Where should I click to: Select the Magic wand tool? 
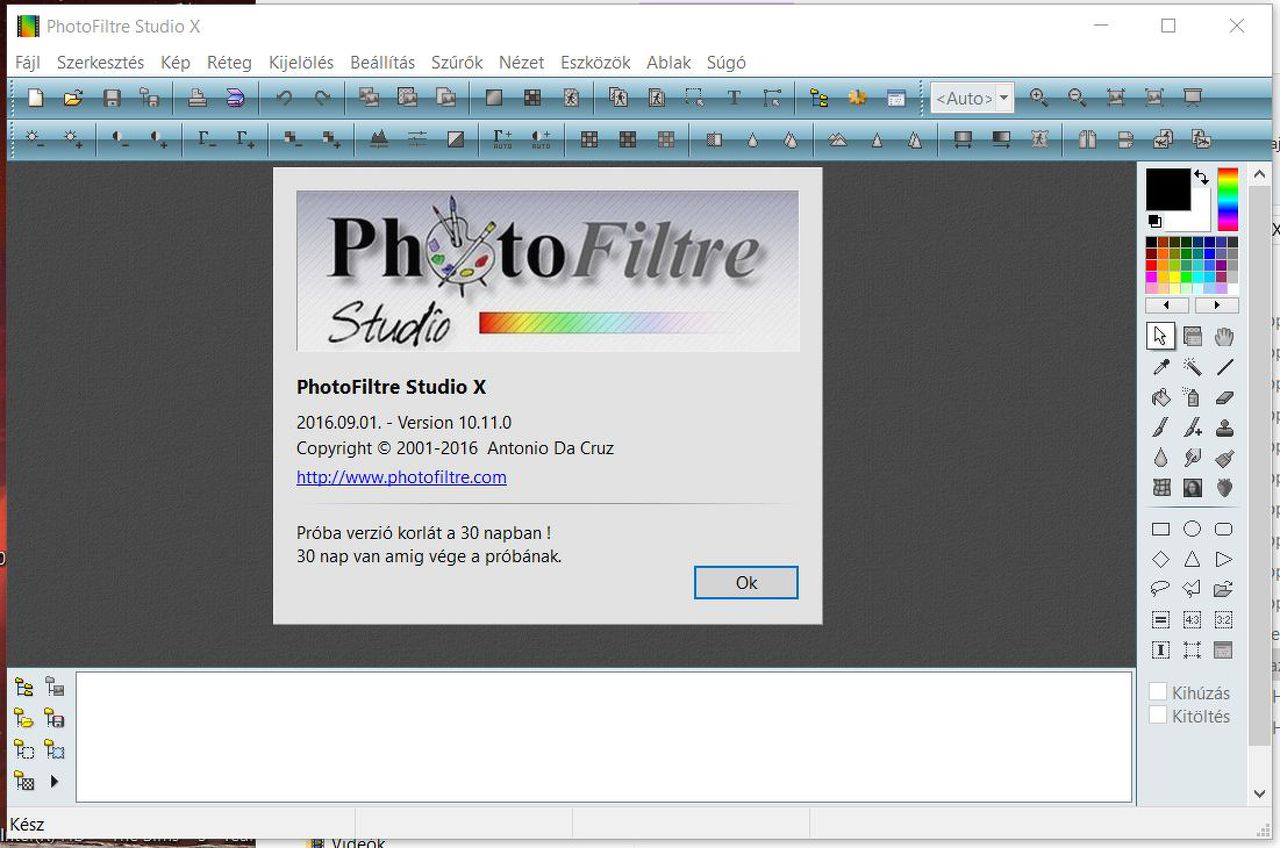coord(1192,367)
